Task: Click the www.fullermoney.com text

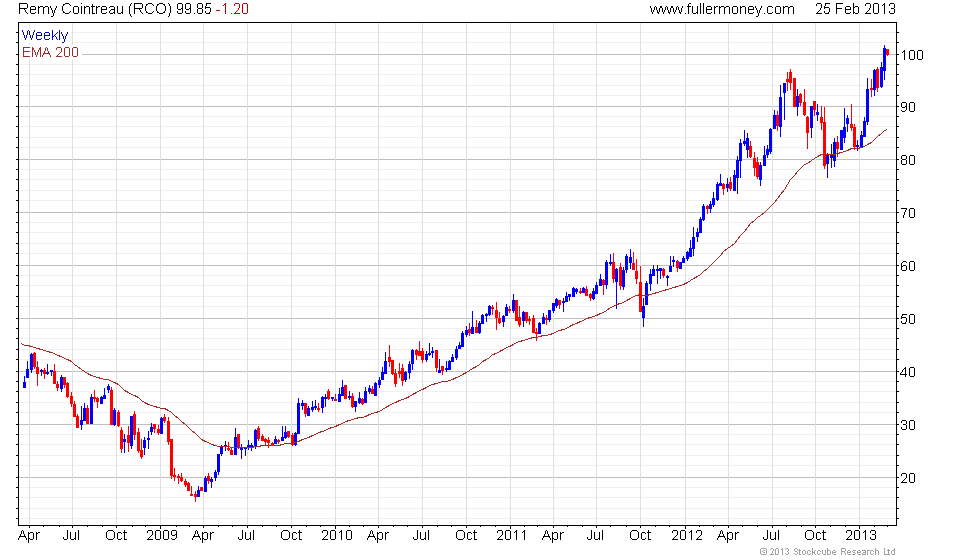Action: click(722, 9)
